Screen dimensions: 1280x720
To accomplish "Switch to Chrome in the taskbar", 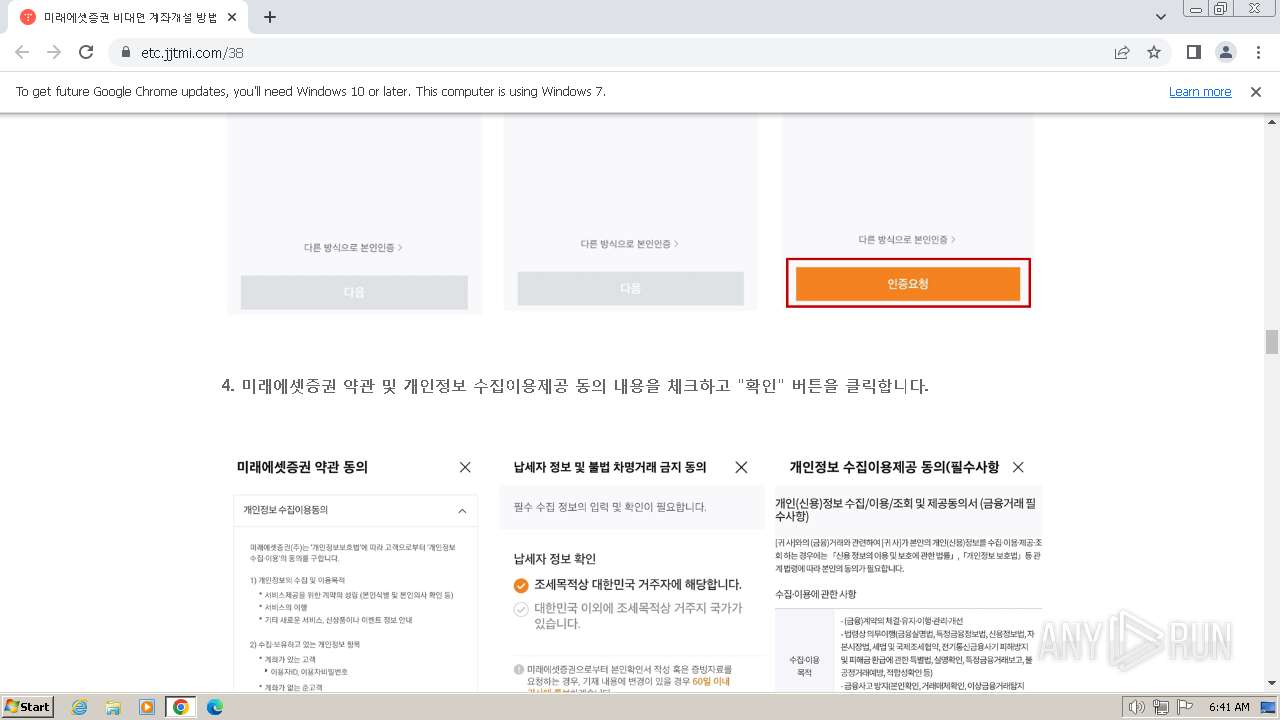I will click(180, 707).
